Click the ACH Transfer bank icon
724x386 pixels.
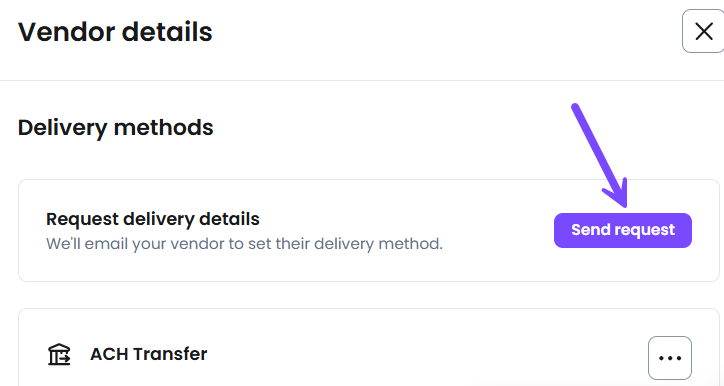pyautogui.click(x=59, y=355)
